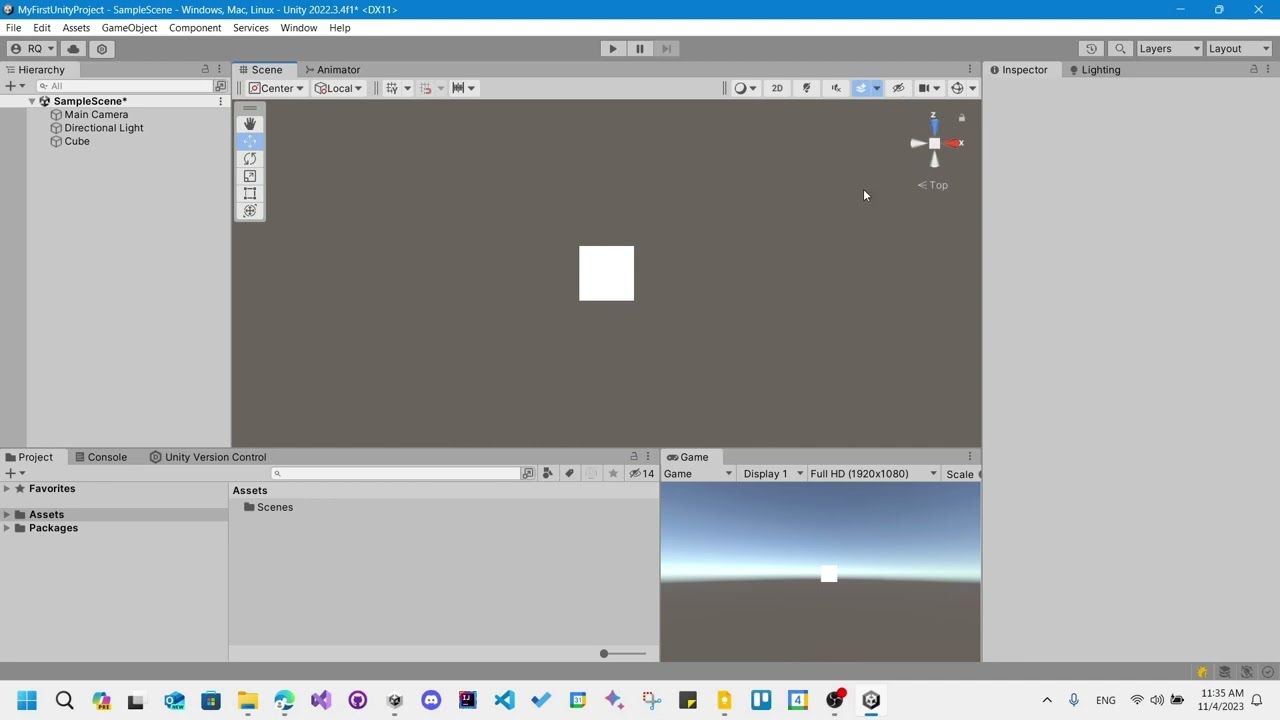Open Scene camera settings dropdown
The height and width of the screenshot is (720, 1280).
(929, 88)
